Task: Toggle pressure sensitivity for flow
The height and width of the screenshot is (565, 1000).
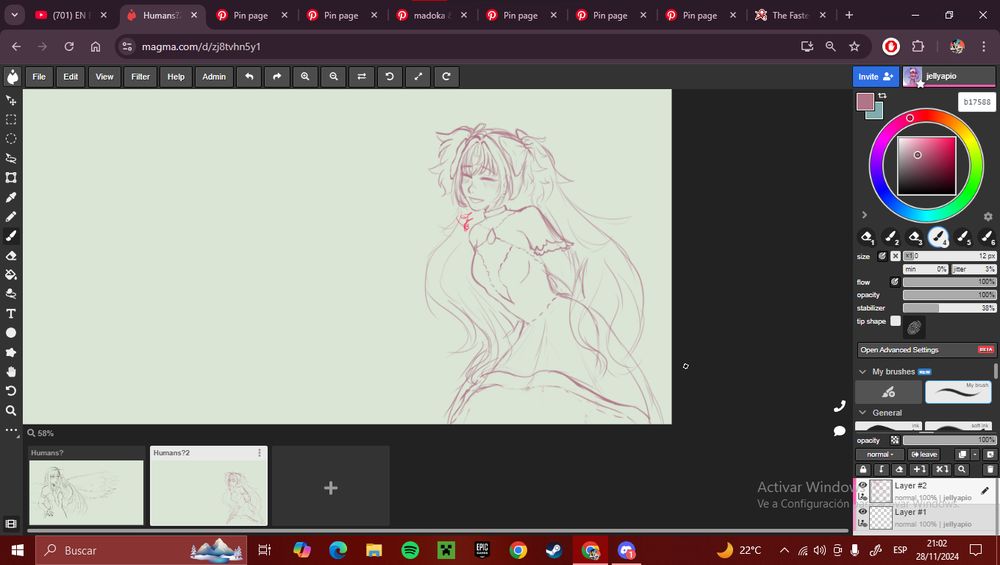Action: (x=895, y=282)
